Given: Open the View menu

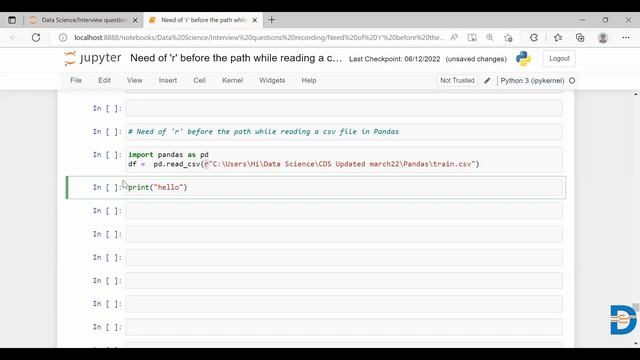Looking at the screenshot, I should (134, 80).
